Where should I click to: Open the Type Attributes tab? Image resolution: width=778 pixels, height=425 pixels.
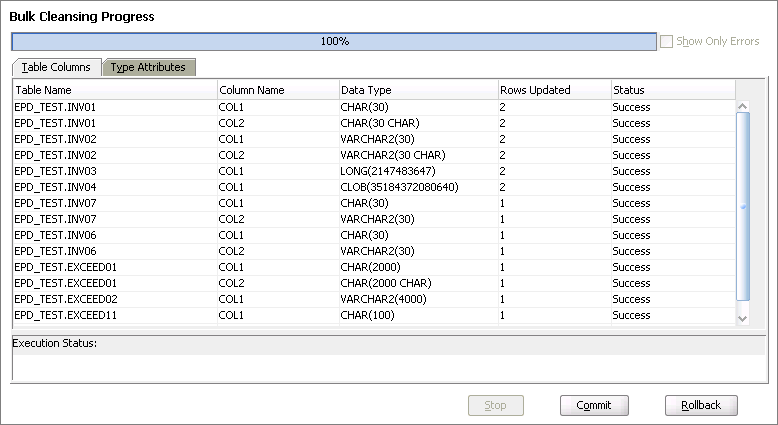[148, 67]
